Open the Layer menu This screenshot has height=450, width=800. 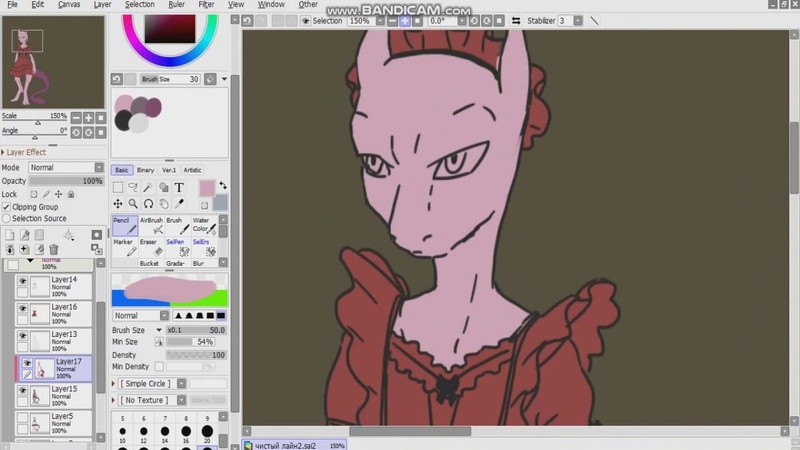pos(102,4)
